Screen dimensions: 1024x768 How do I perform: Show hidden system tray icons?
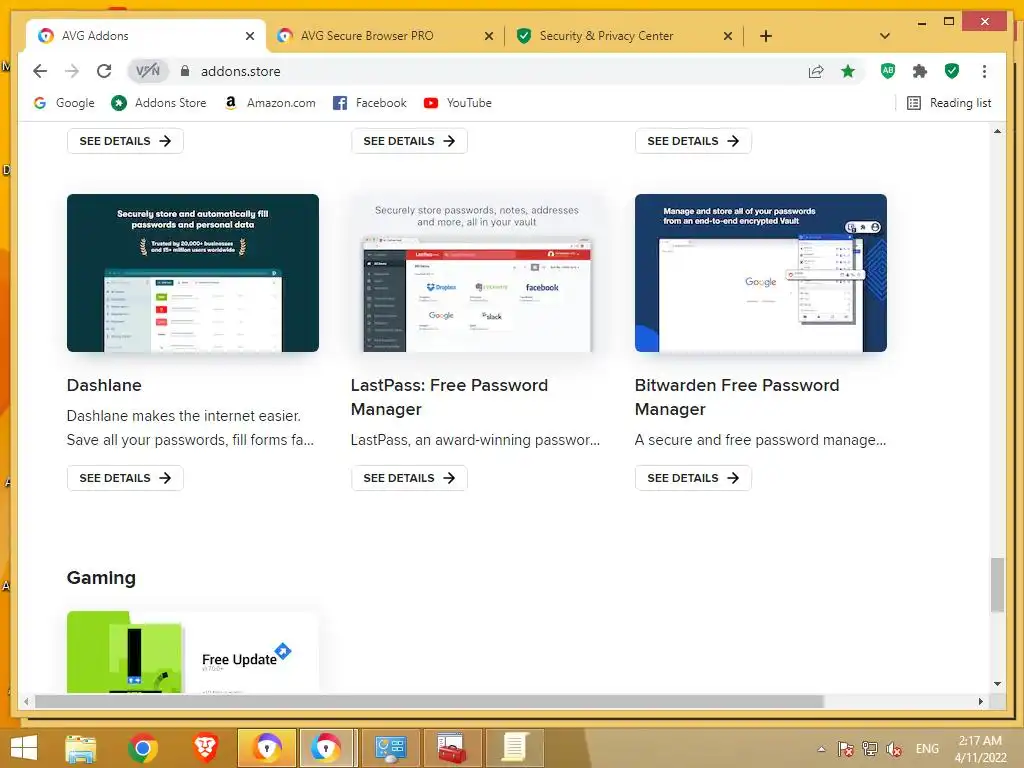click(822, 749)
